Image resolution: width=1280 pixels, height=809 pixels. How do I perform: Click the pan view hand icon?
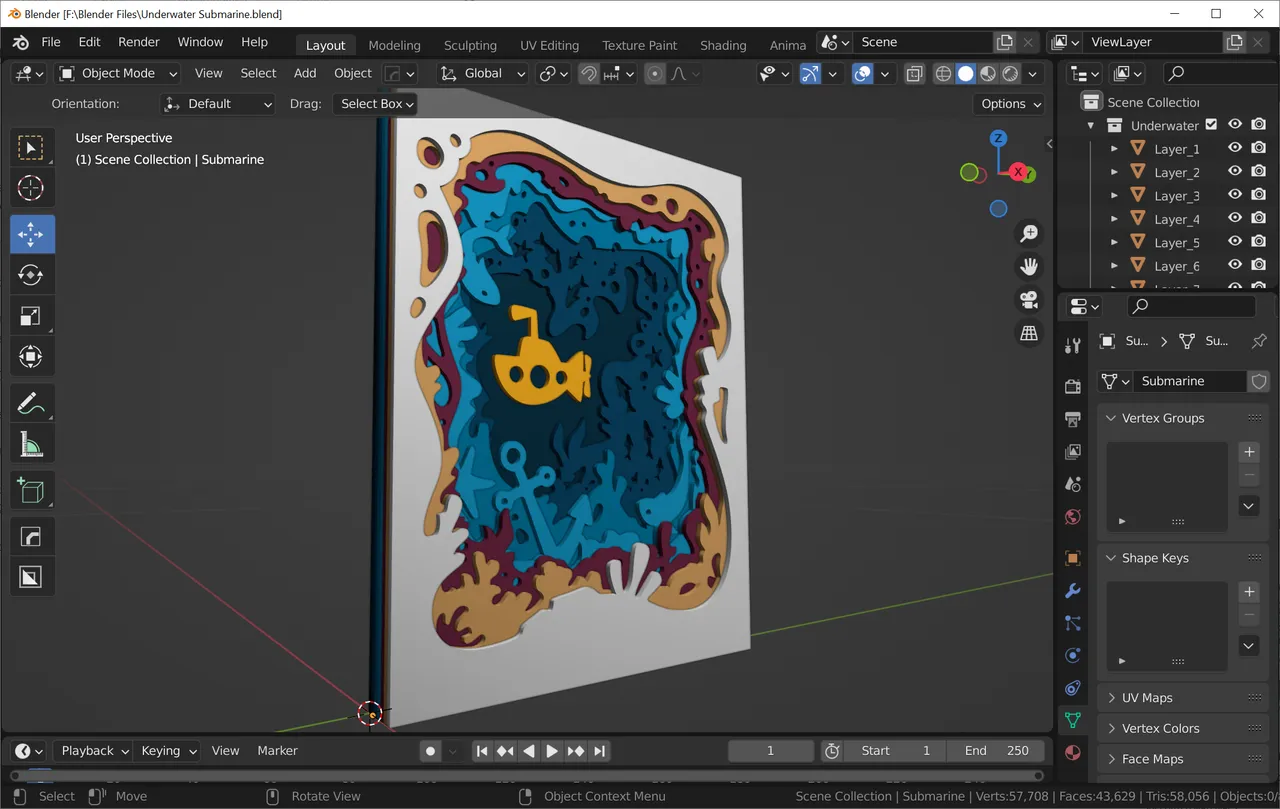click(x=1029, y=266)
